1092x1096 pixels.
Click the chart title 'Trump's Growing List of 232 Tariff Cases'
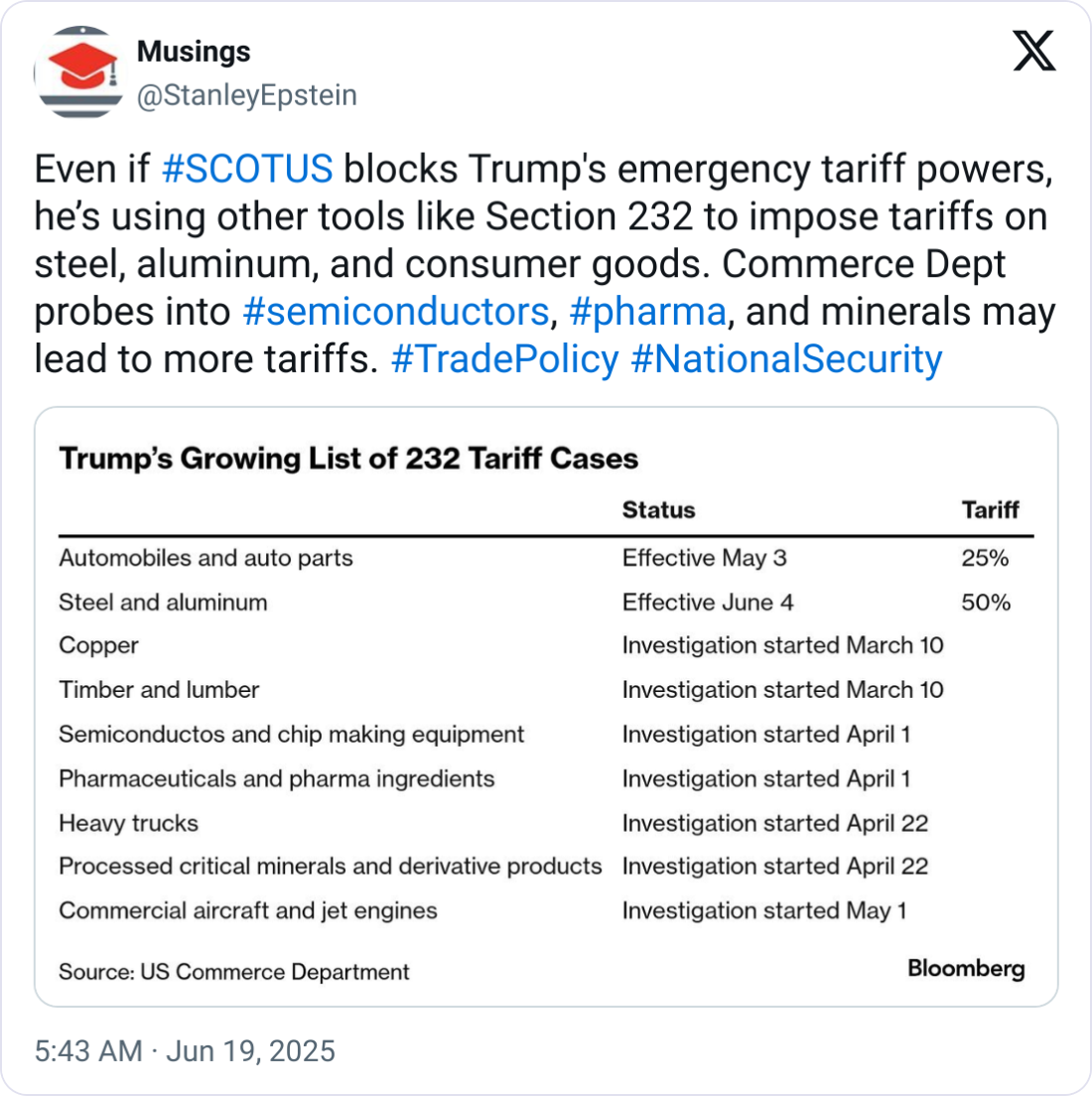click(348, 459)
